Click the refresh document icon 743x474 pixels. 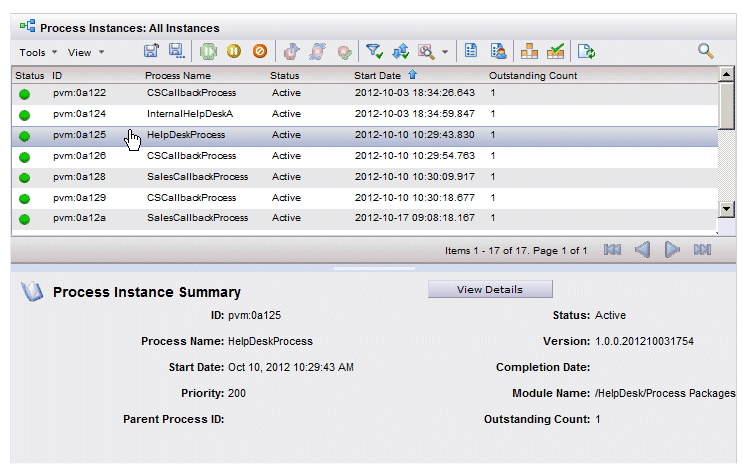coord(586,51)
